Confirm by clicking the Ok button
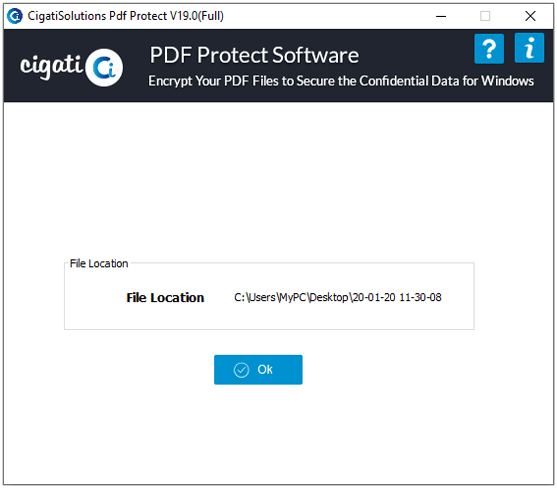 (x=258, y=369)
